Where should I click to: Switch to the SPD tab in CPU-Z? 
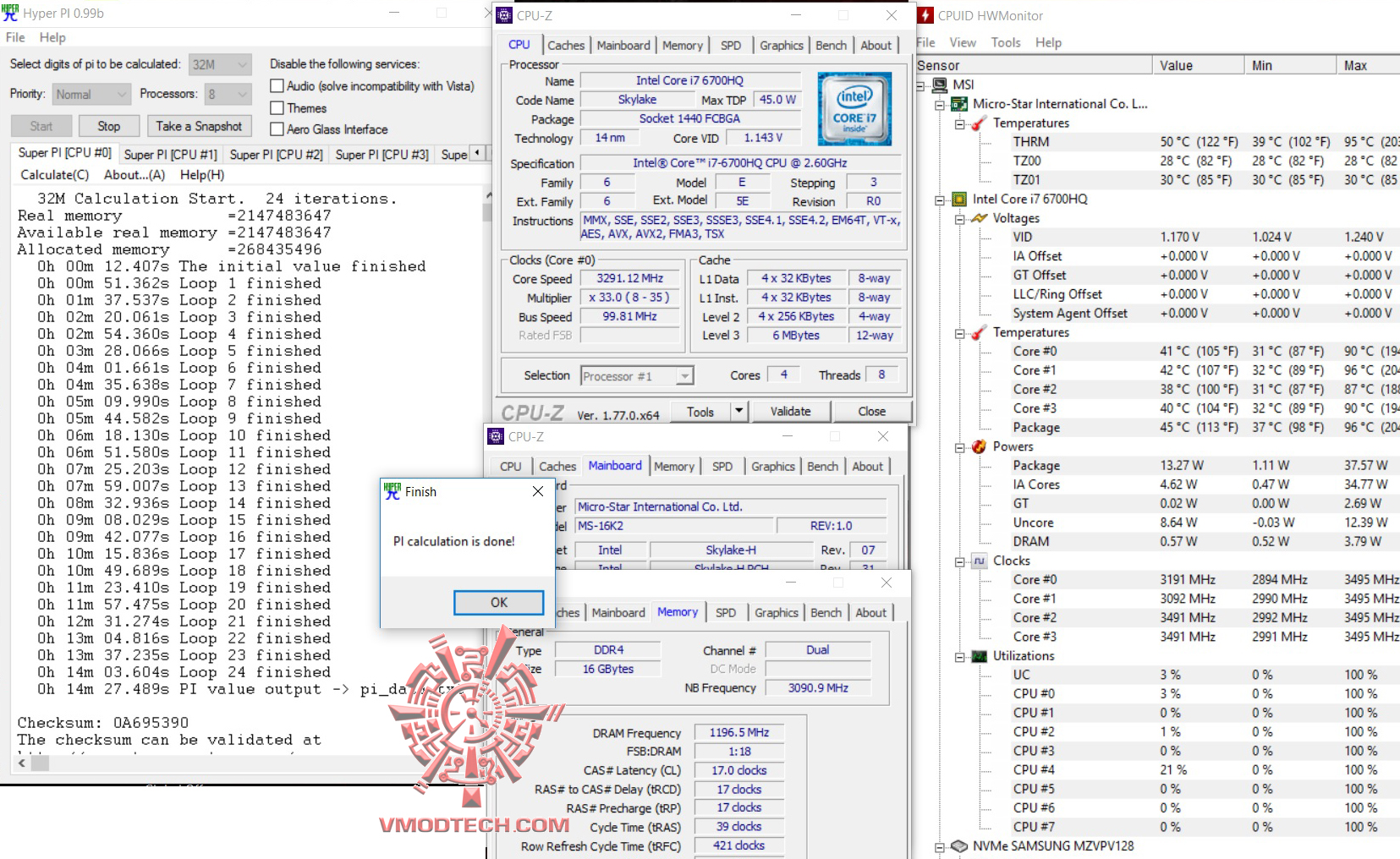pos(730,45)
